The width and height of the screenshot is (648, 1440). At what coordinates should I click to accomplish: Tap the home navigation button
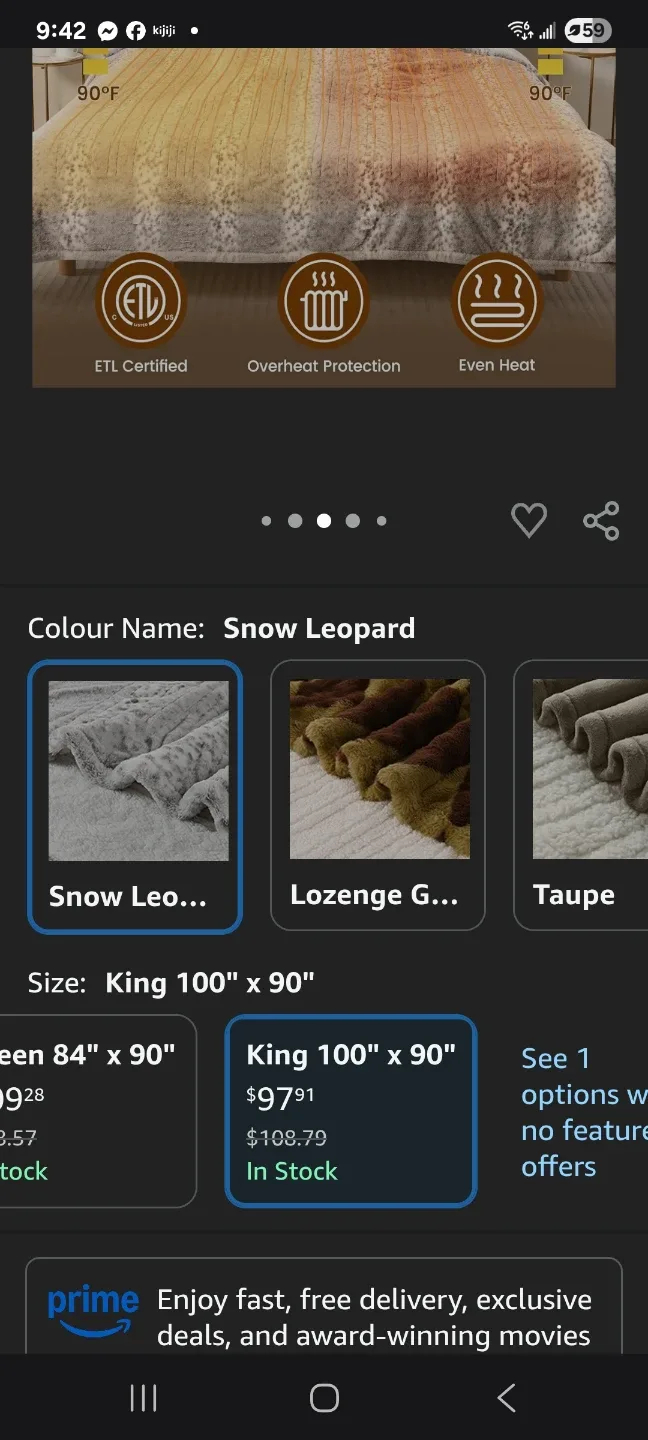[x=322, y=1398]
